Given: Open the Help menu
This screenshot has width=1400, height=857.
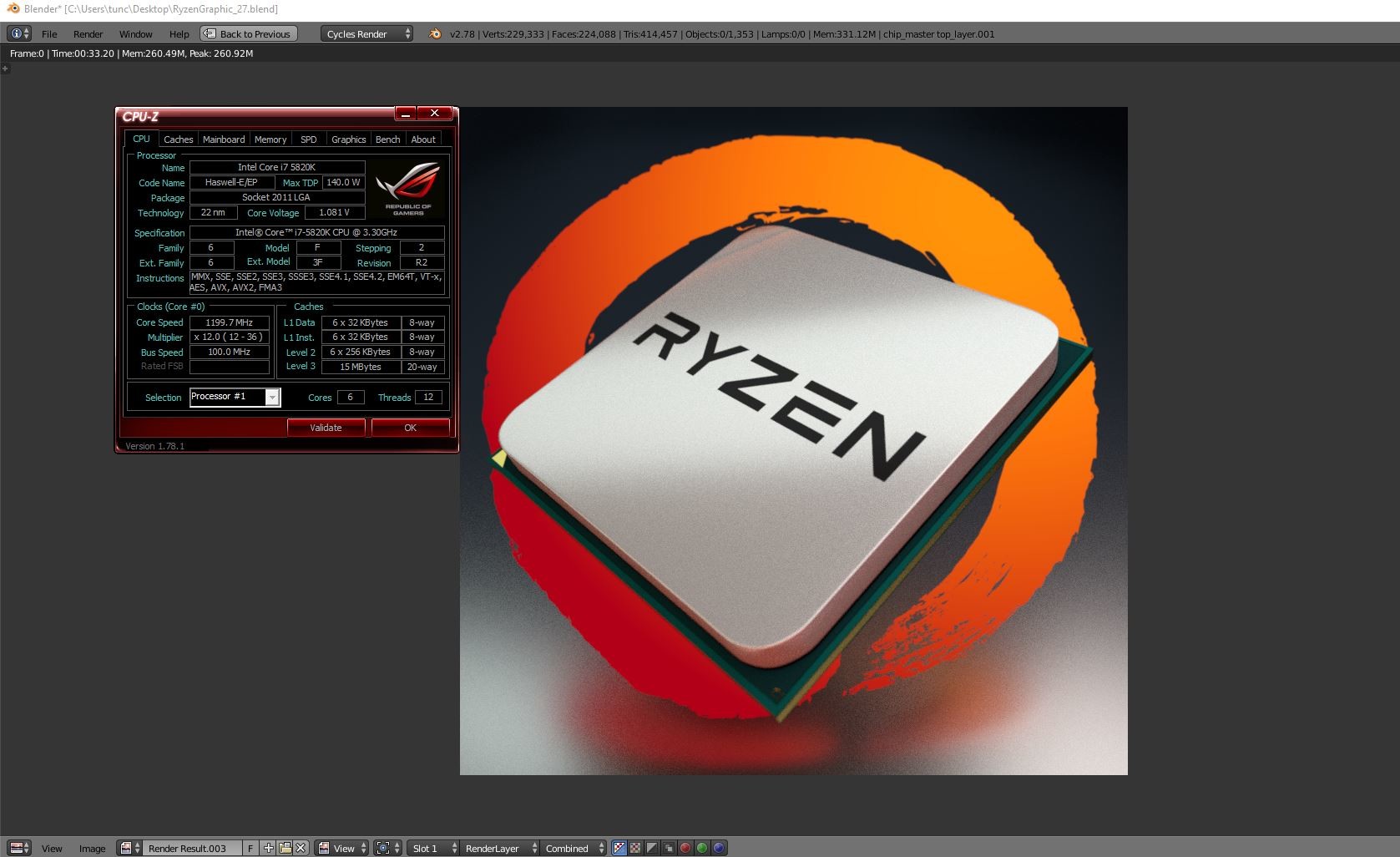Looking at the screenshot, I should pos(179,34).
